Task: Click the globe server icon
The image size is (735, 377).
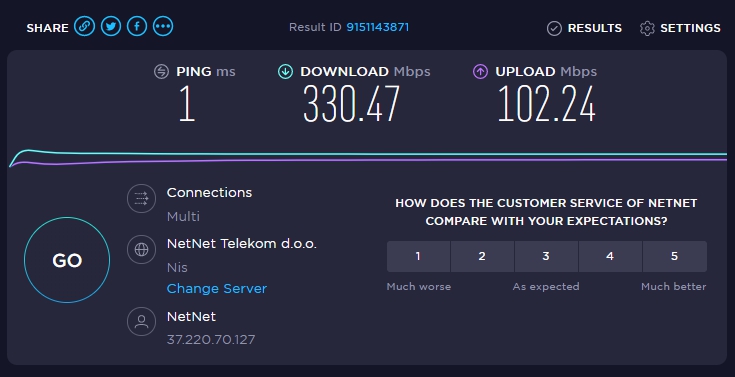Action: [141, 249]
